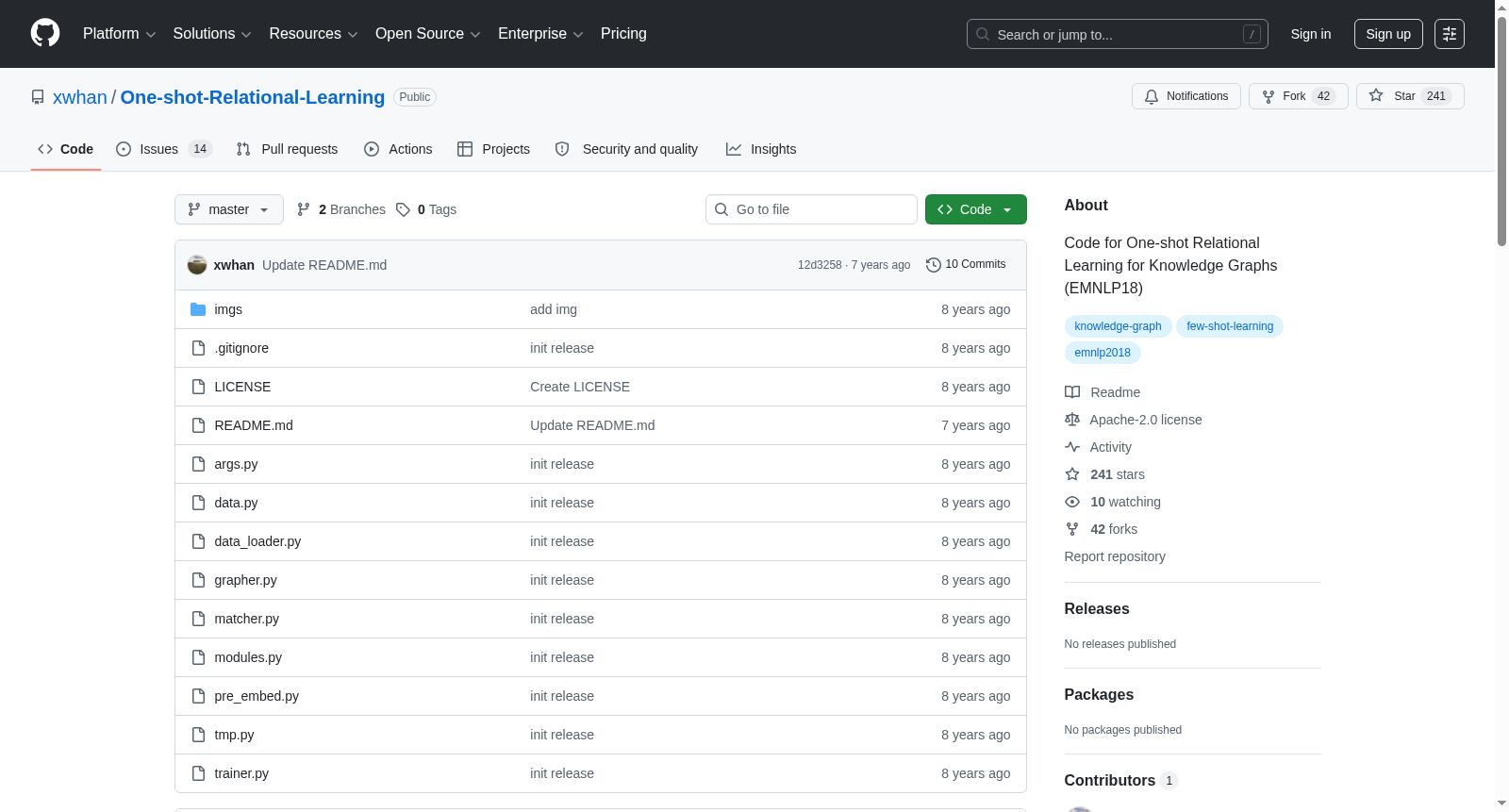Viewport: 1509px width, 812px height.
Task: Expand the Platform menu
Action: tap(120, 34)
